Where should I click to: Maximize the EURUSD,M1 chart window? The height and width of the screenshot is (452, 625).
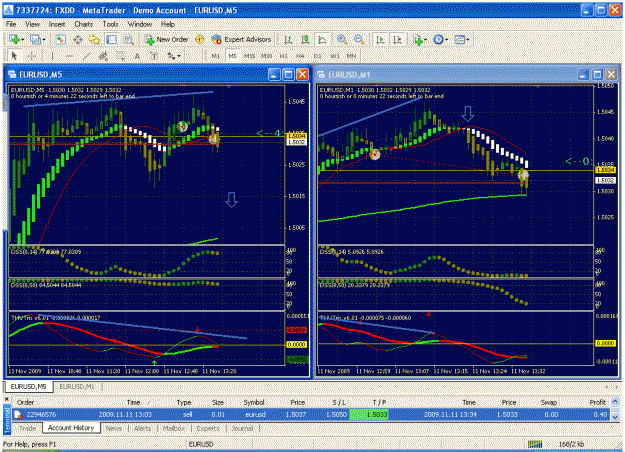coord(597,74)
